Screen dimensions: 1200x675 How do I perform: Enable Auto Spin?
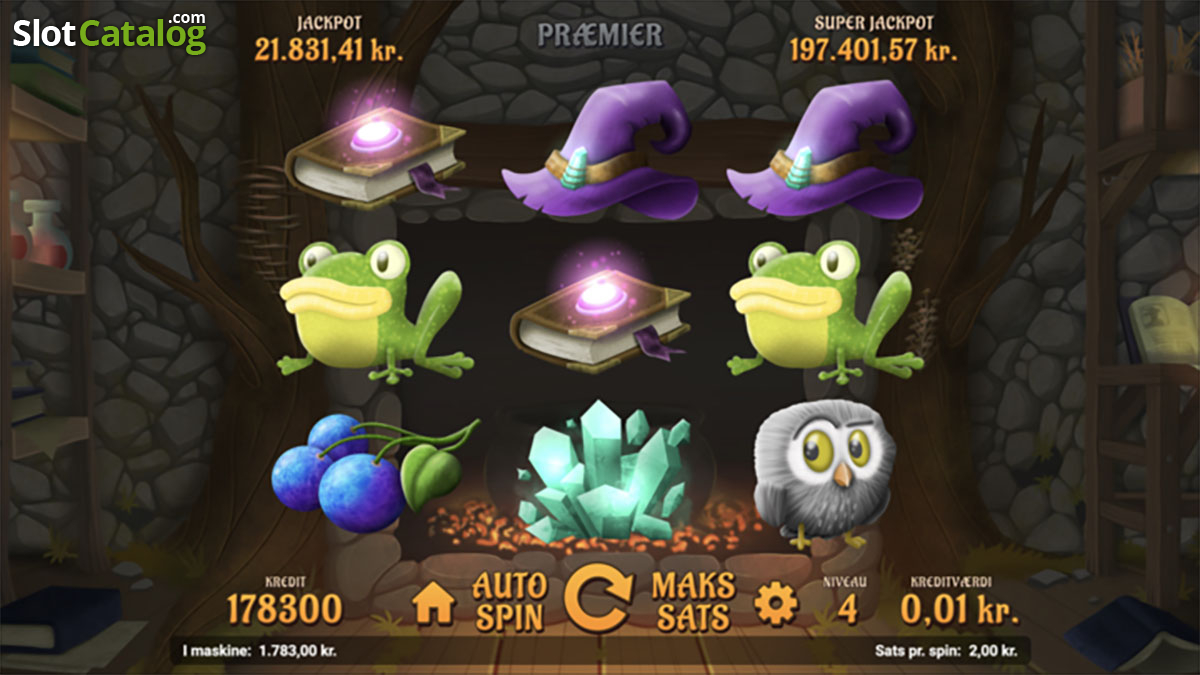[509, 600]
